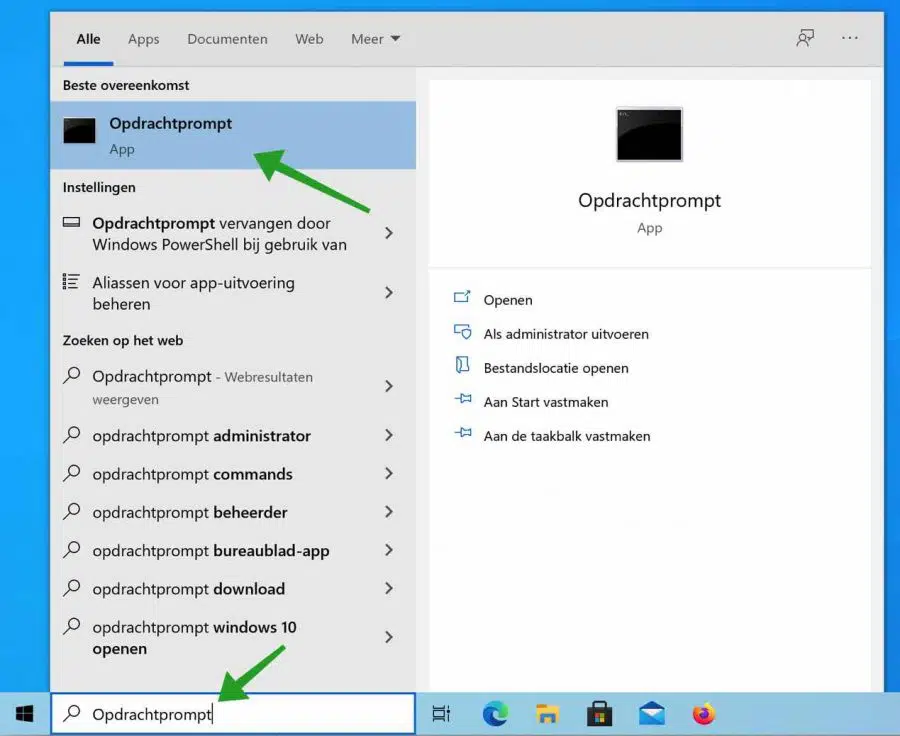
Task: Expand arrow for Aliassen voor app-uitvoering beheren
Action: click(x=389, y=293)
